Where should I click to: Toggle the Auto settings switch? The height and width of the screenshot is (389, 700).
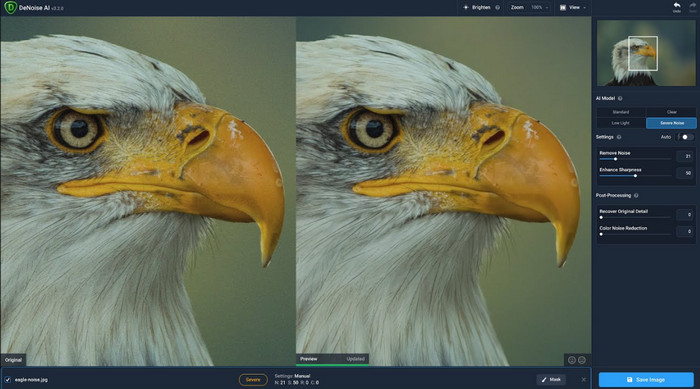[x=687, y=137]
